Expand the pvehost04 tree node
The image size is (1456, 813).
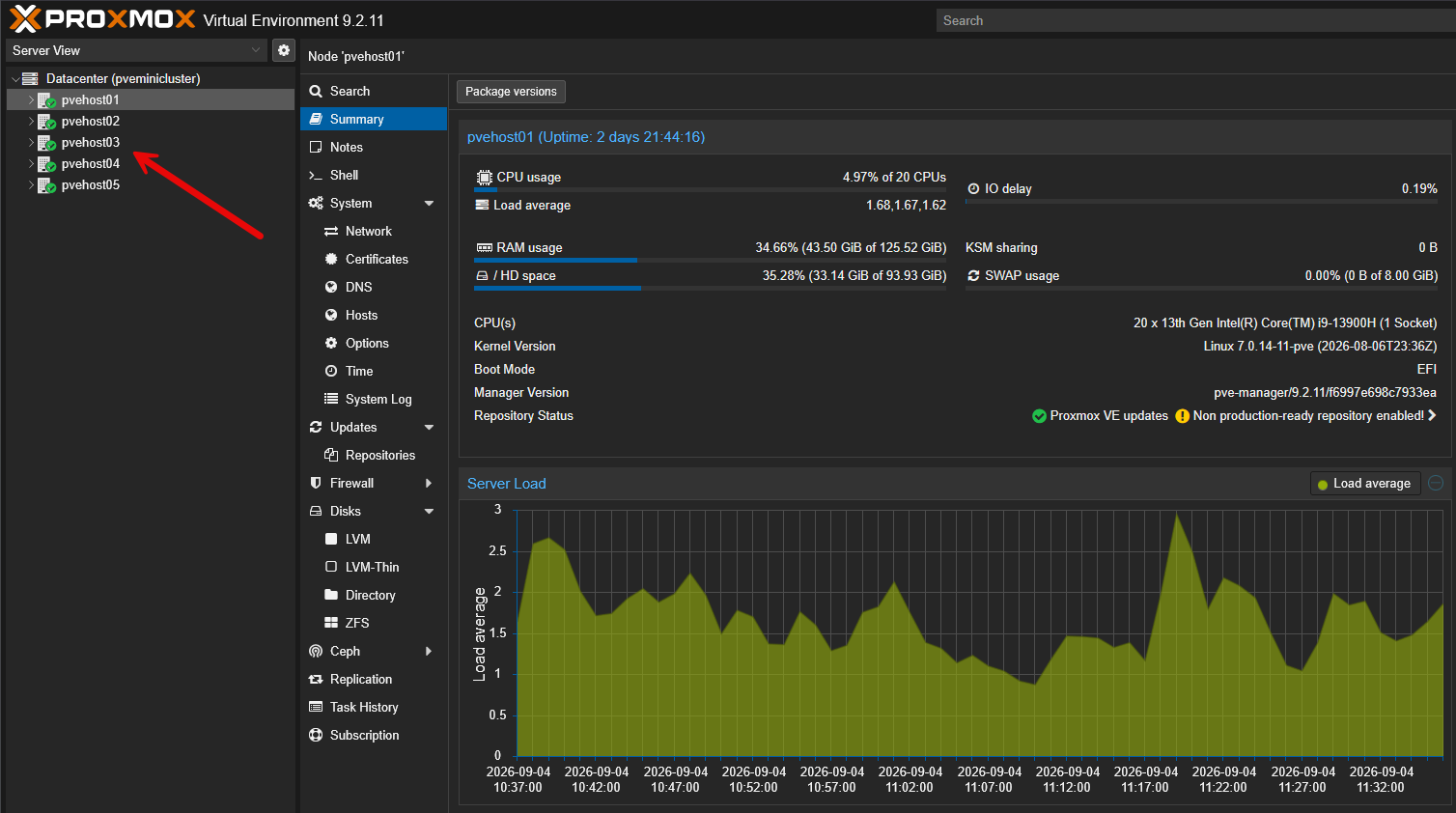pos(31,163)
